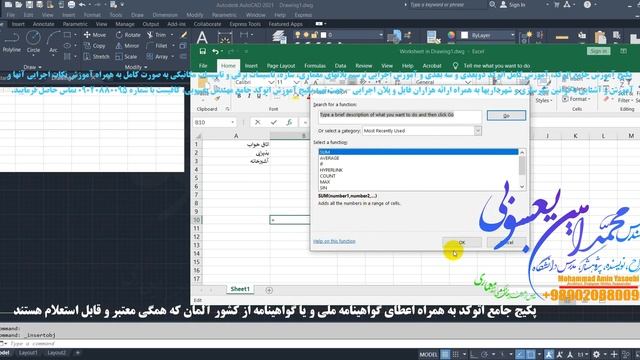
Task: Toggle Polar tracking in status bar
Action: click(484, 354)
